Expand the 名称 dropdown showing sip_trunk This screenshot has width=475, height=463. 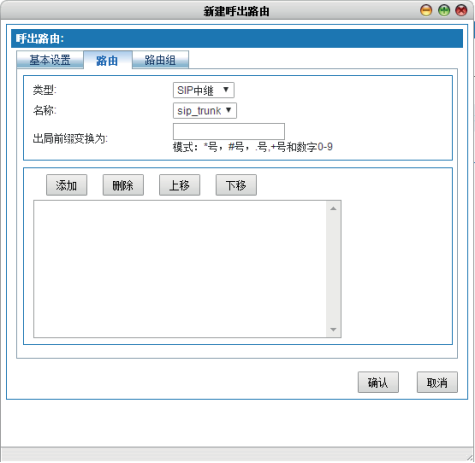click(x=205, y=111)
